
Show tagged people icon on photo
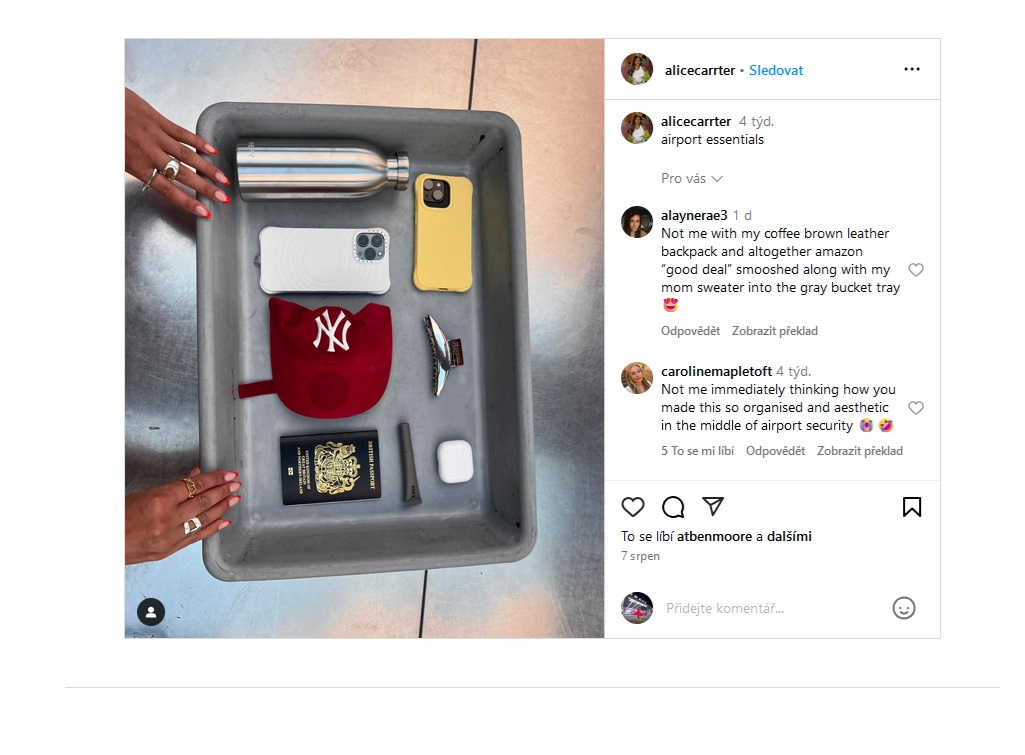(x=151, y=612)
